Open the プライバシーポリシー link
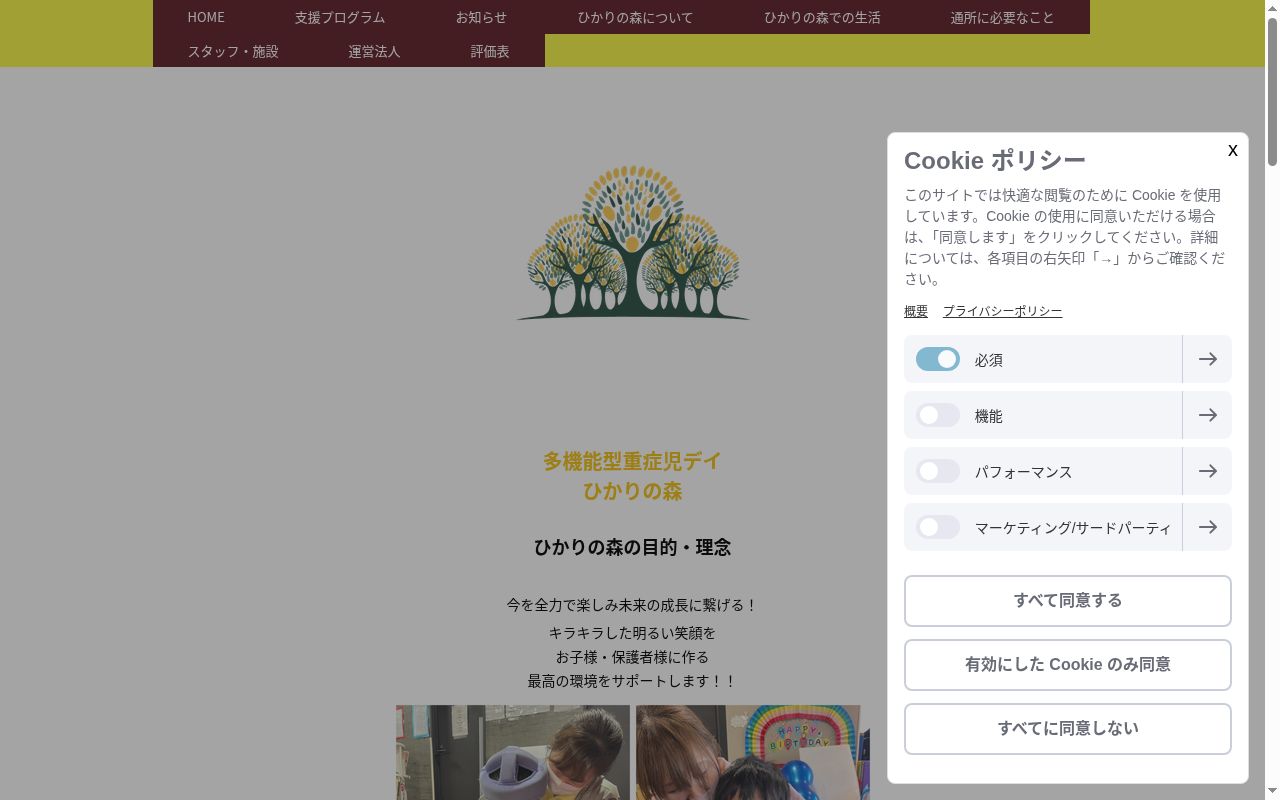This screenshot has height=800, width=1280. pos(1002,311)
